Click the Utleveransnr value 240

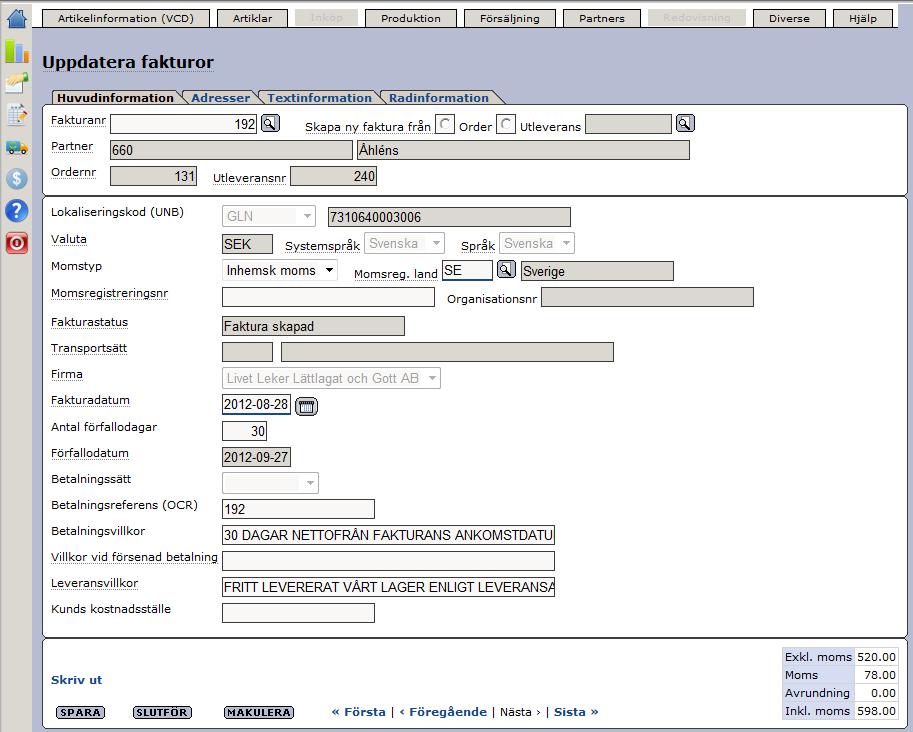[x=334, y=176]
